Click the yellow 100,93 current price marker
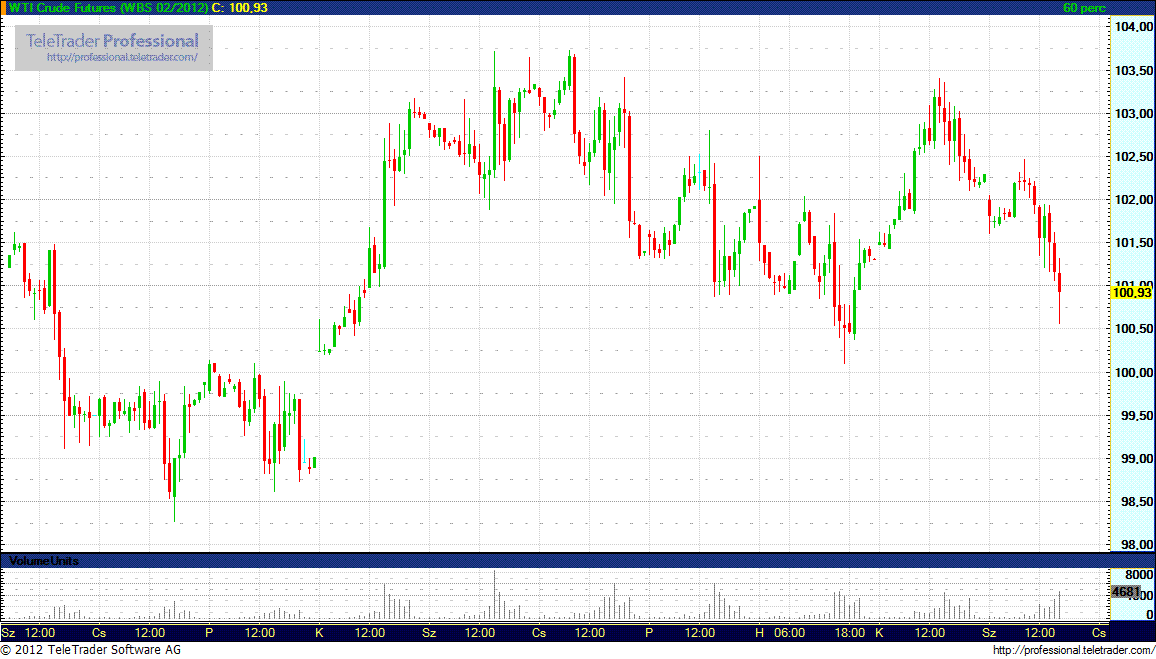Viewport: 1156px width, 659px height. coord(1131,293)
